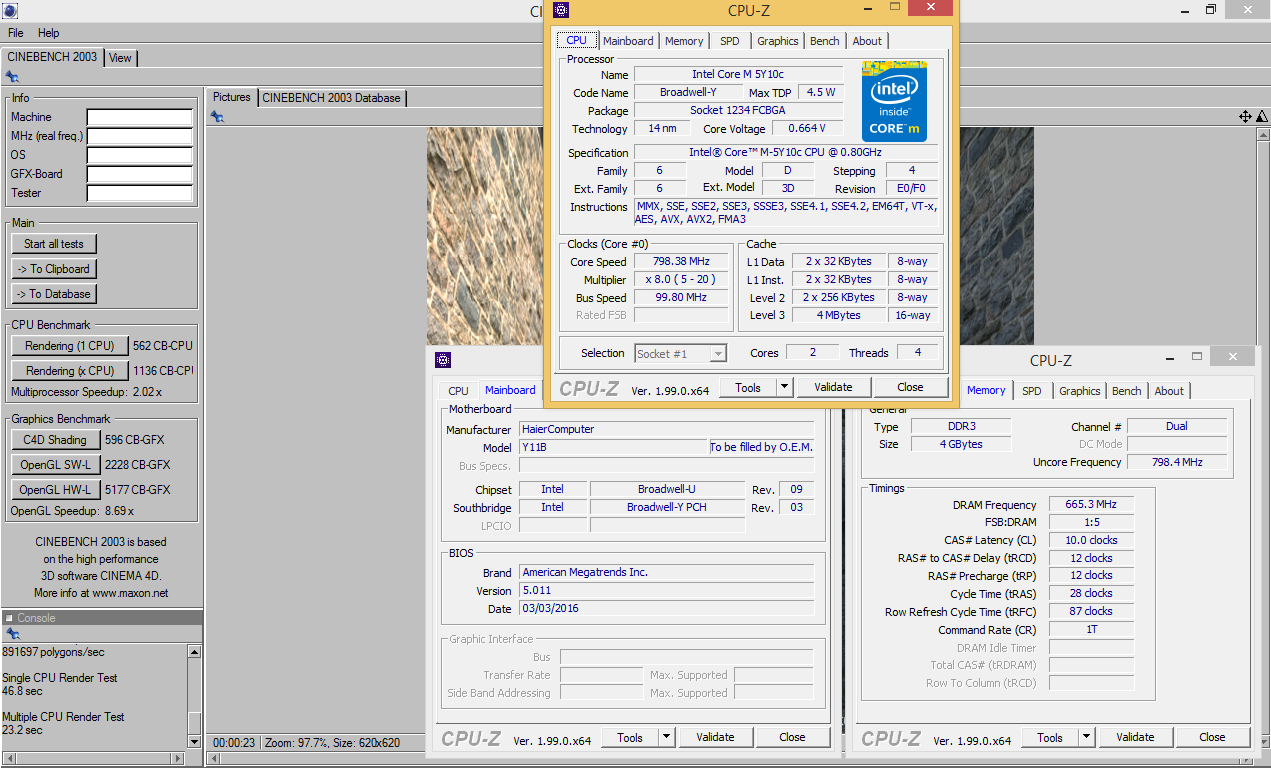This screenshot has width=1271, height=768.
Task: Click the CPU-Z icon in the front window's title bar
Action: (562, 10)
